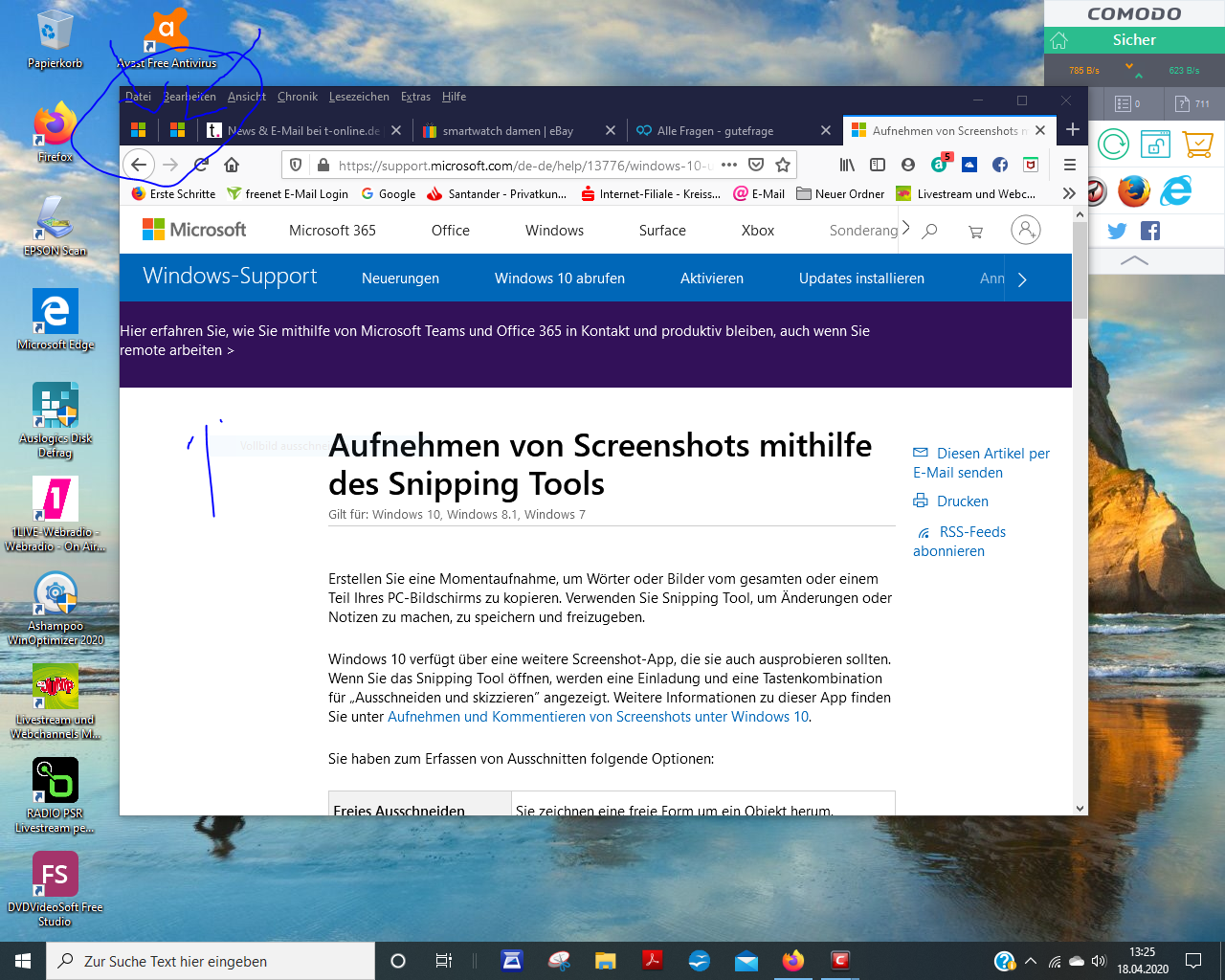Collapse the Comodo widget with up chevron
Viewport: 1225px width, 980px height.
1134,260
